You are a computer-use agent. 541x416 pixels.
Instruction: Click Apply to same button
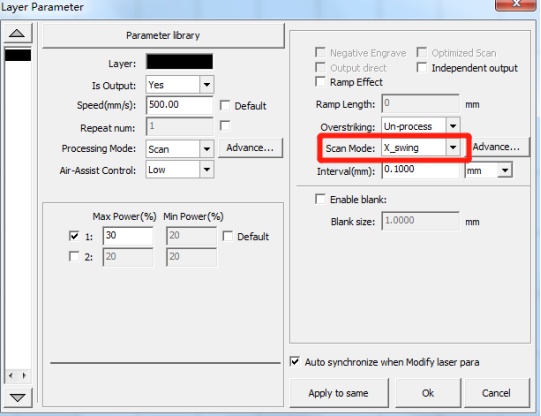339,393
